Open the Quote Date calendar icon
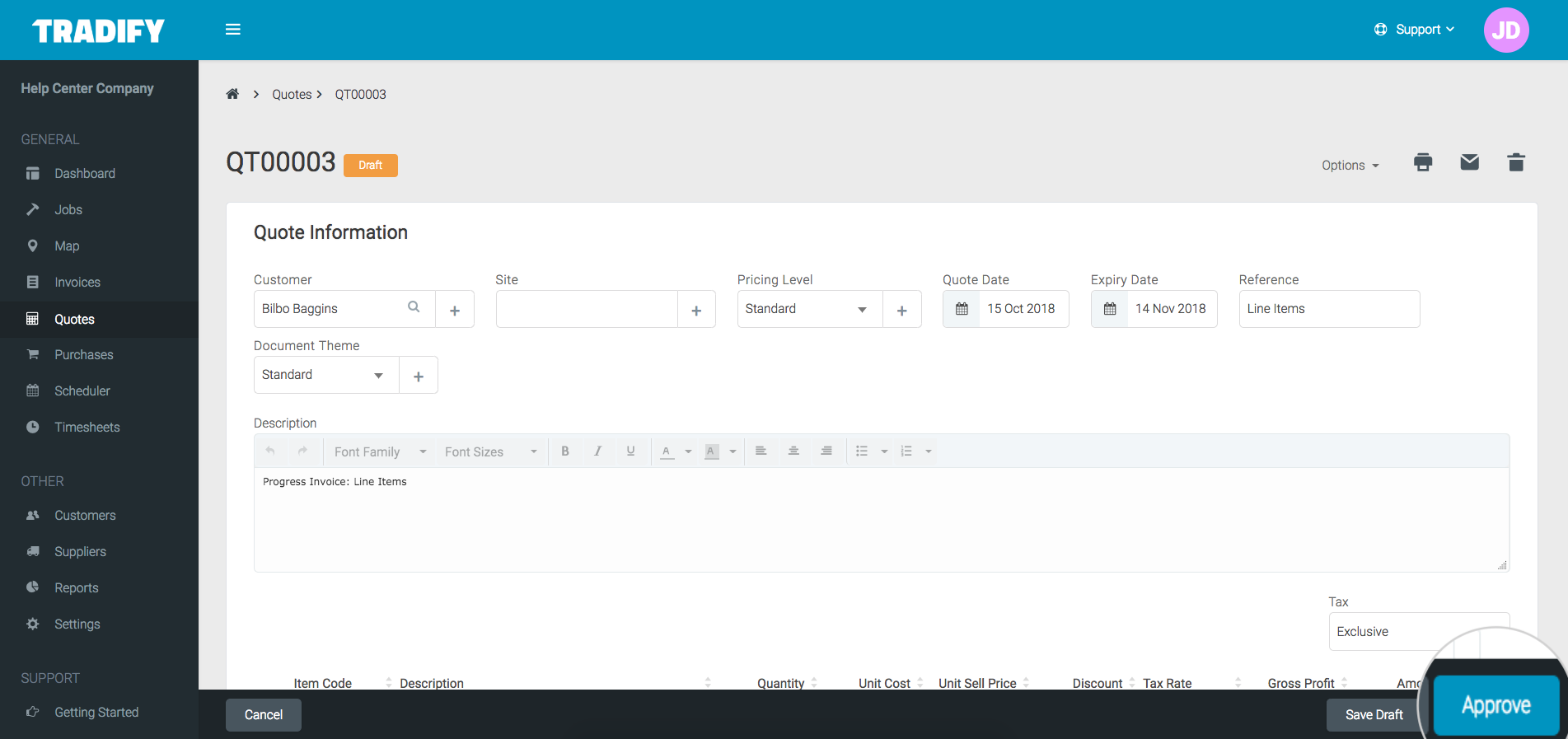 click(x=962, y=309)
